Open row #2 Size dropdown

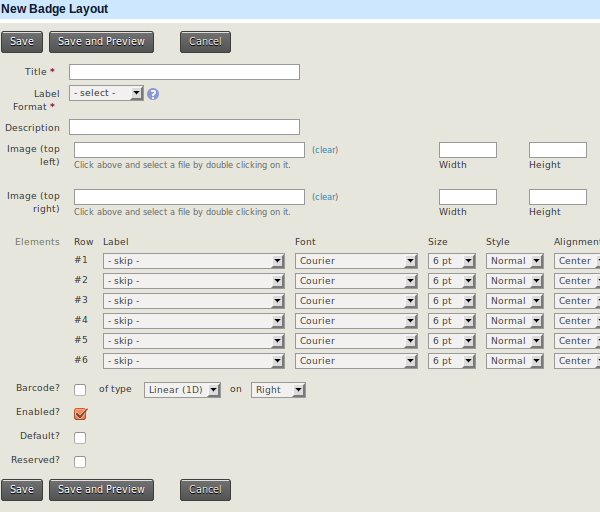pos(453,281)
